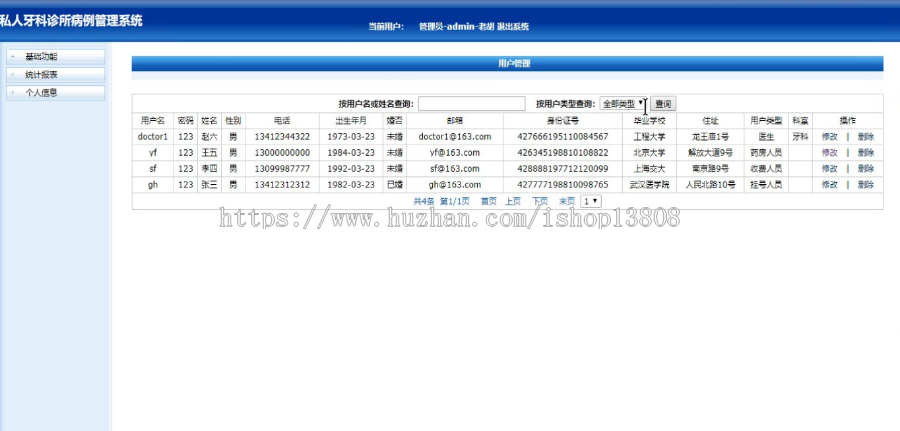Viewport: 900px width, 431px height.
Task: Click ID number 428888197712120099
Action: click(562, 169)
